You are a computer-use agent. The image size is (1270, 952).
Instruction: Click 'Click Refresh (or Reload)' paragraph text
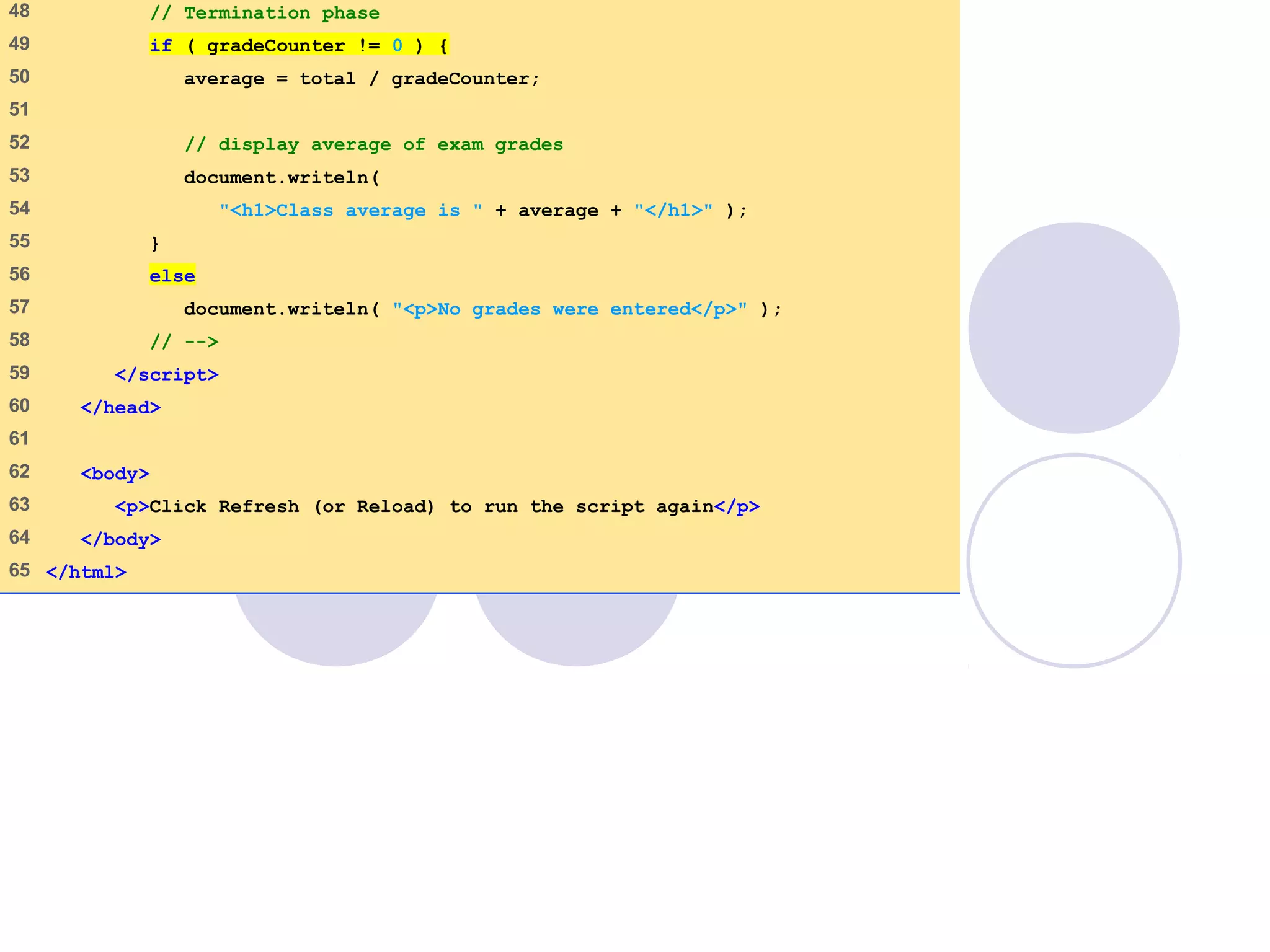point(291,507)
